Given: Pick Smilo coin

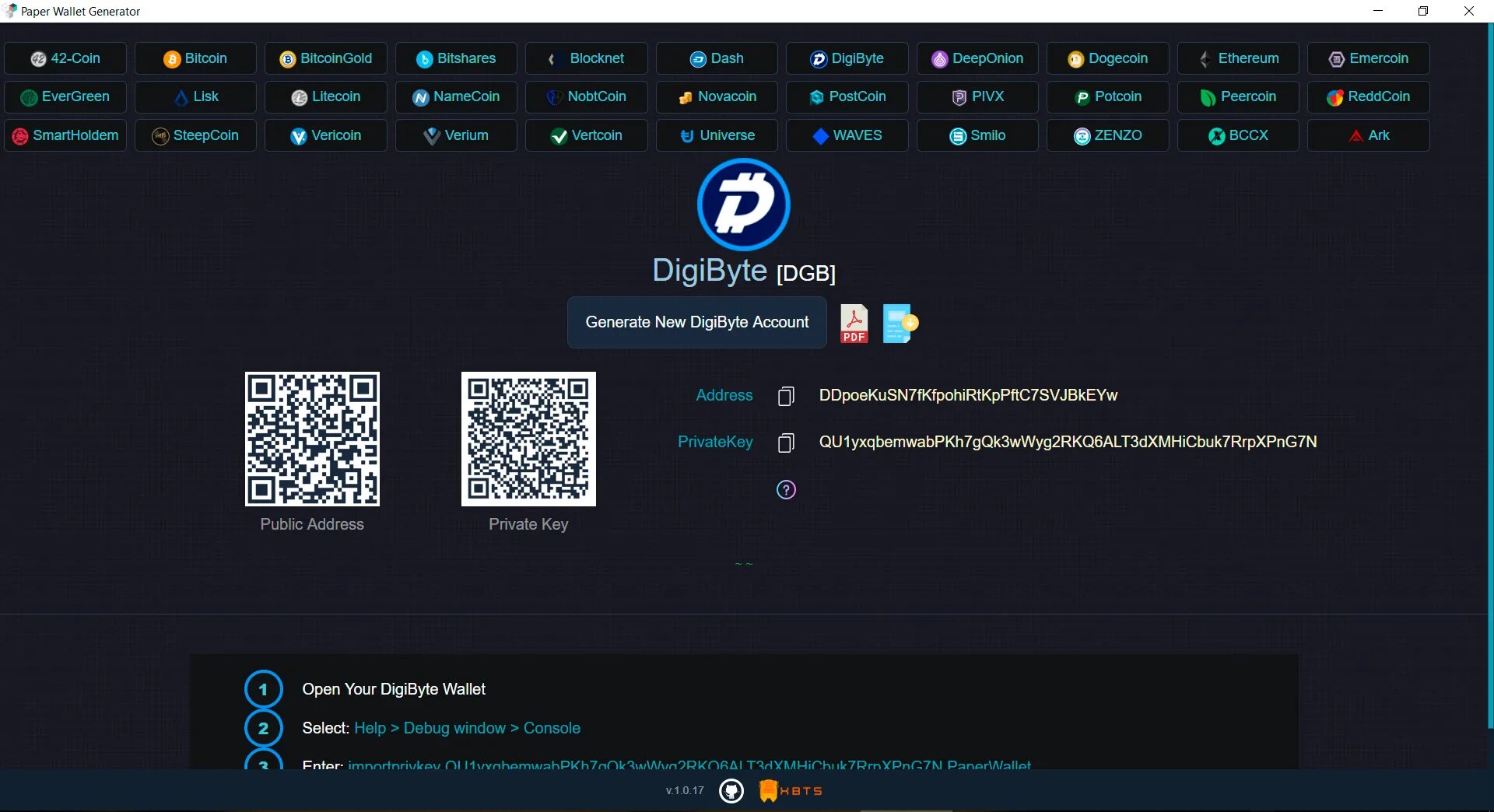Looking at the screenshot, I should 977,135.
